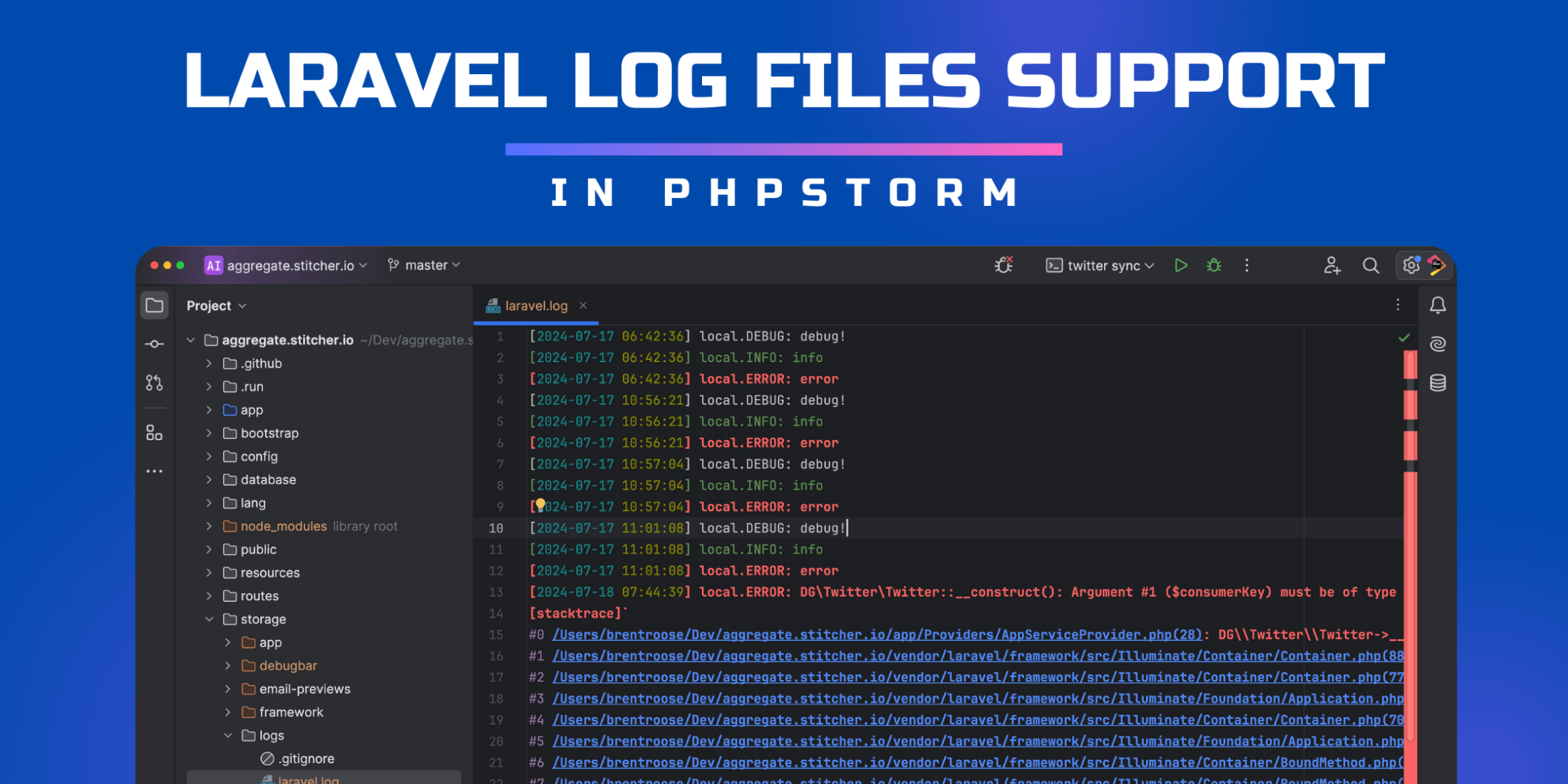Viewport: 1568px width, 784px height.
Task: Click the JetBrains AI colorful logo icon
Action: click(1438, 265)
